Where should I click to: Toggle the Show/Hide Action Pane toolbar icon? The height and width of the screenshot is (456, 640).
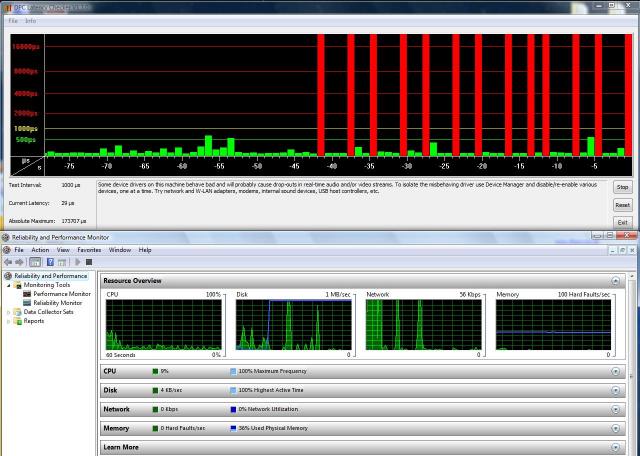coord(62,262)
